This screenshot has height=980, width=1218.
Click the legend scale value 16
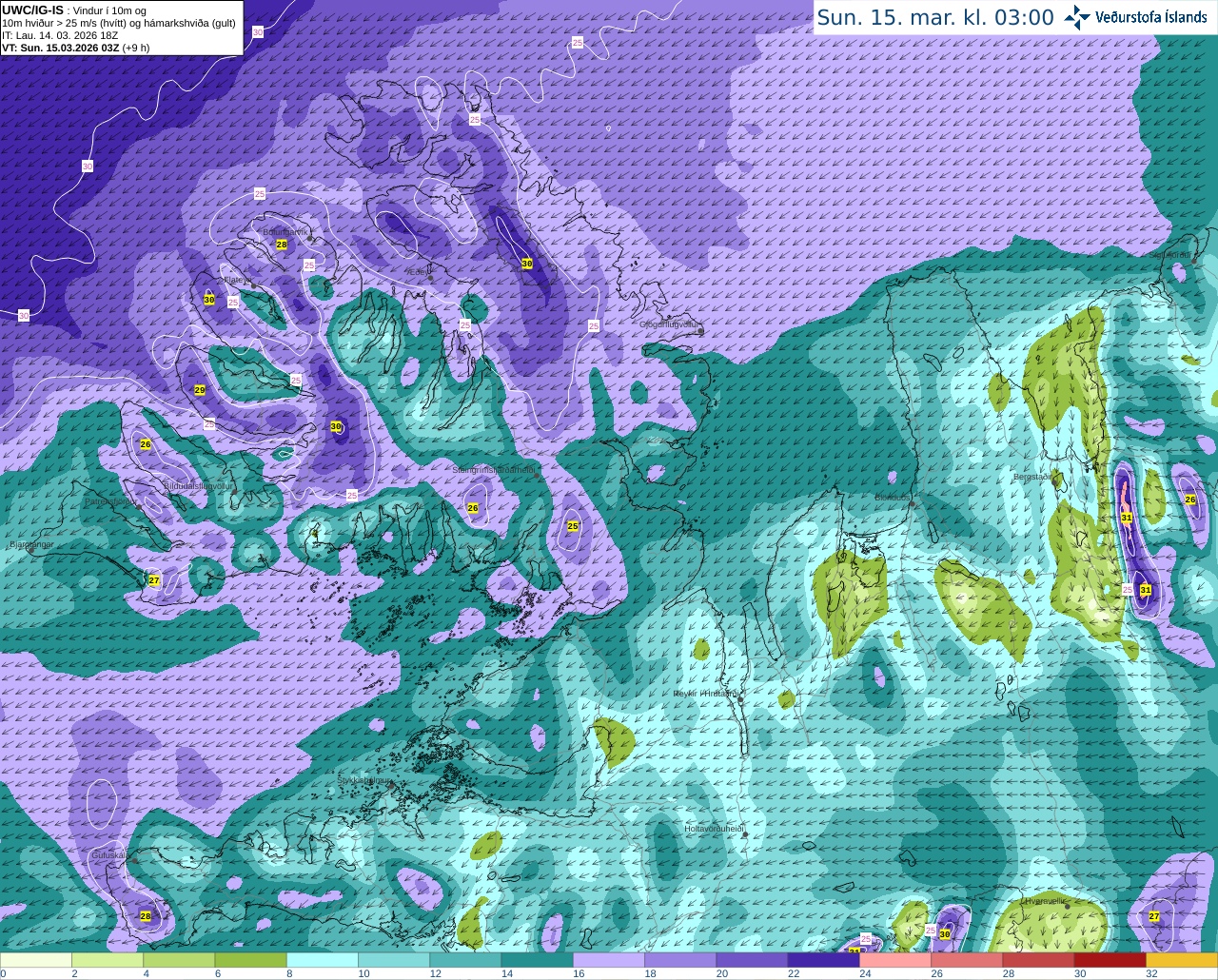579,973
